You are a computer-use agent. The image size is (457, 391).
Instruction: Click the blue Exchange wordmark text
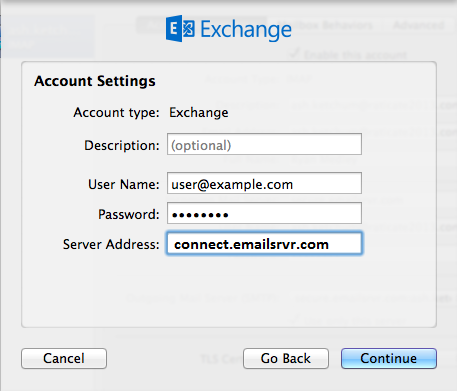tap(246, 30)
